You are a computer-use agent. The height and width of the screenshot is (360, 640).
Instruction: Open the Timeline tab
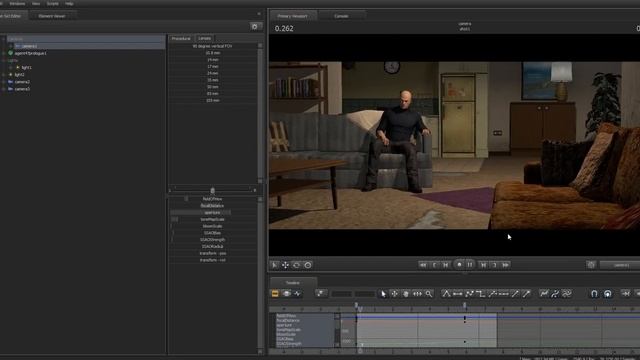pyautogui.click(x=293, y=282)
